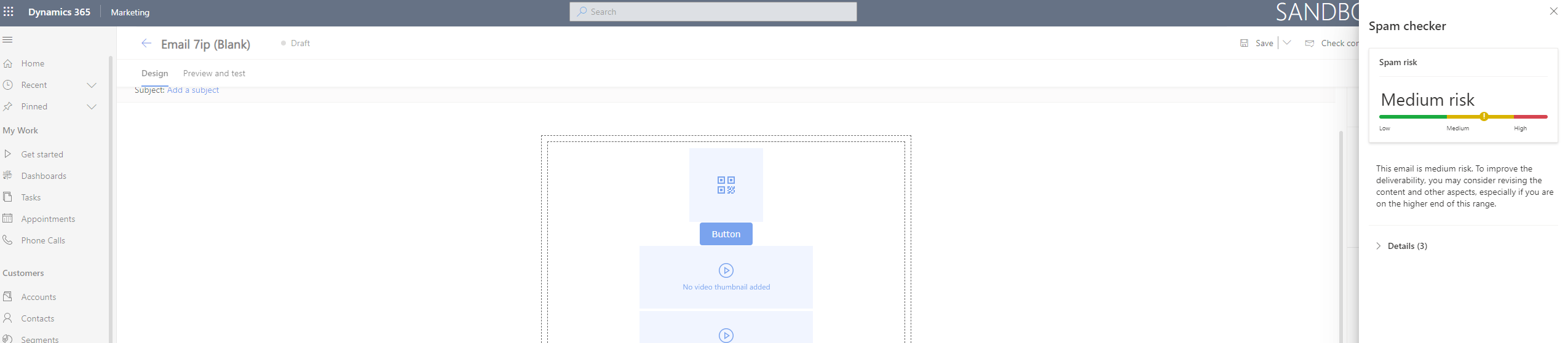Go back using the left arrow
Image resolution: width=1568 pixels, height=343 pixels.
tap(146, 43)
